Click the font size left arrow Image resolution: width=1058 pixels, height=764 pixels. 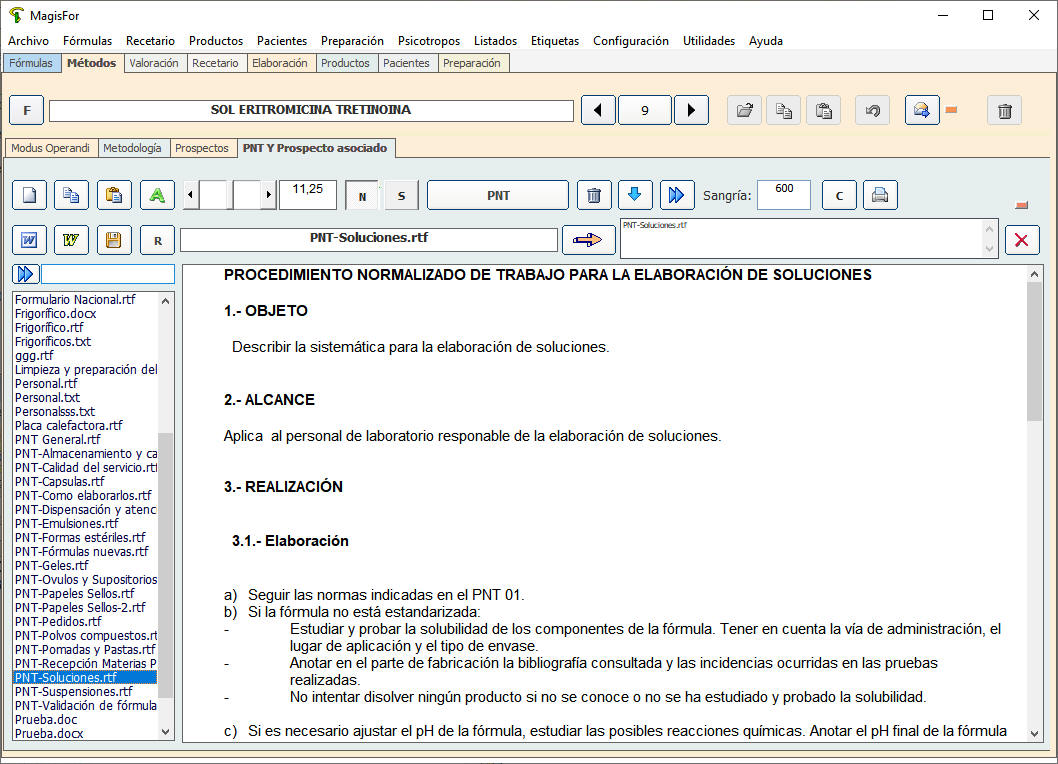tap(191, 196)
